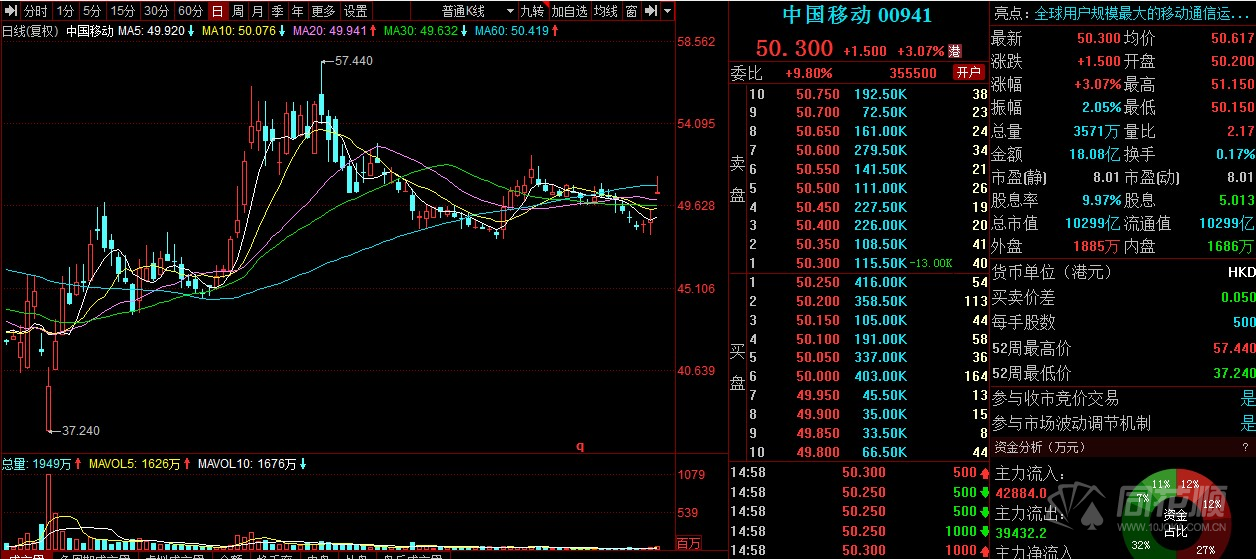The height and width of the screenshot is (559, 1256).
Task: Click the 每手股数 500 row
Action: pos(1122,322)
